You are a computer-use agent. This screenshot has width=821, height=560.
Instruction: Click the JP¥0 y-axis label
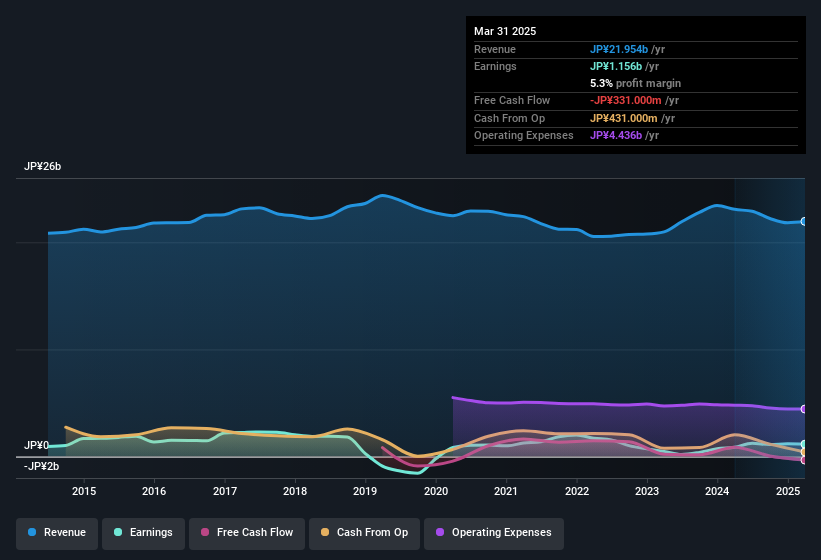click(x=36, y=445)
